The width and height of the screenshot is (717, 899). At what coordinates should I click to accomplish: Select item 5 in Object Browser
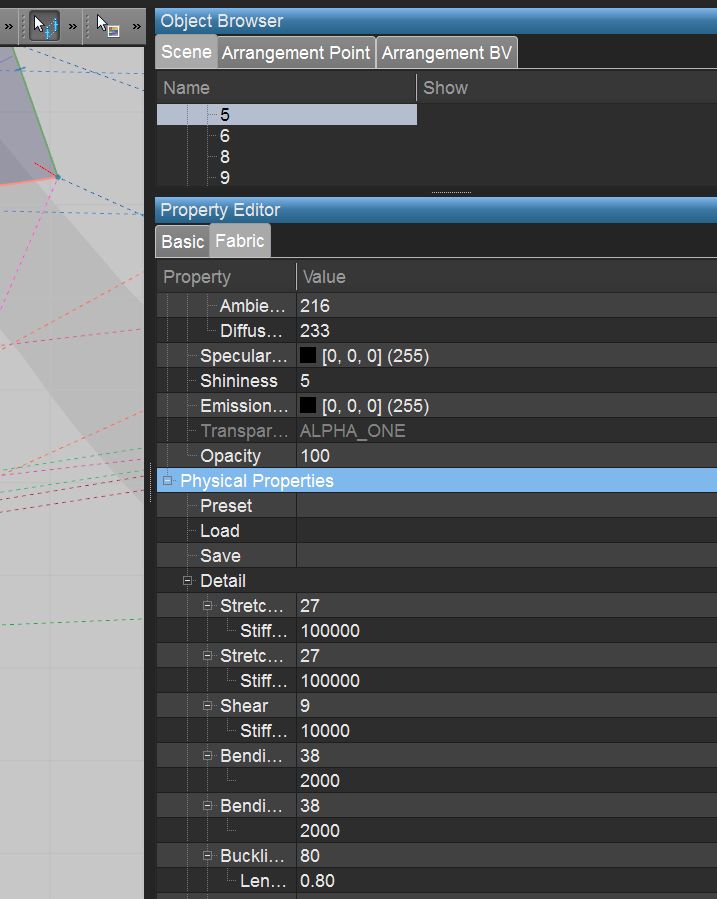click(287, 115)
